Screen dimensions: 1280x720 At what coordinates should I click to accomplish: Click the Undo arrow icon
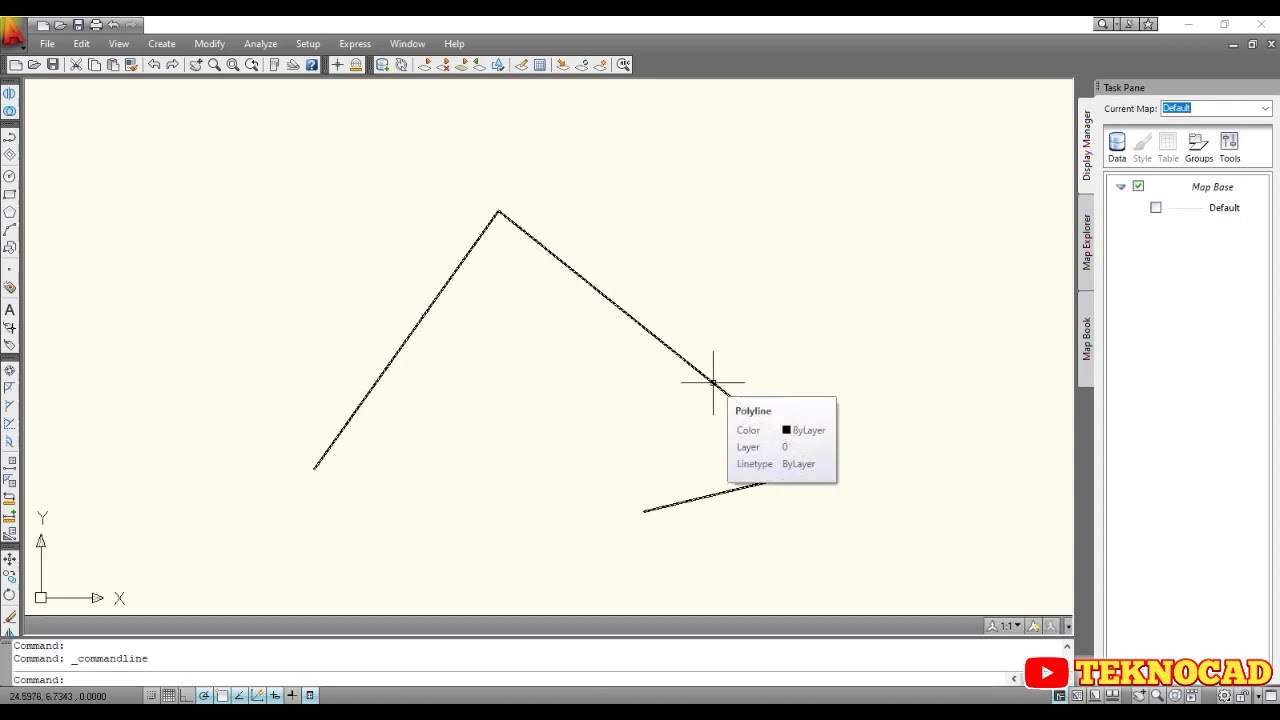(x=154, y=65)
